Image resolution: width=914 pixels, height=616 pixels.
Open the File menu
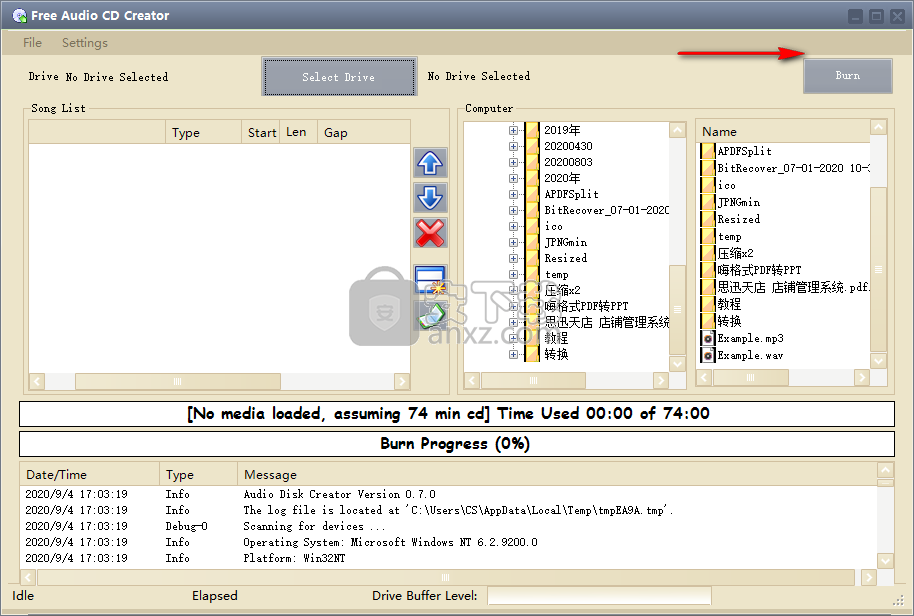pos(32,43)
